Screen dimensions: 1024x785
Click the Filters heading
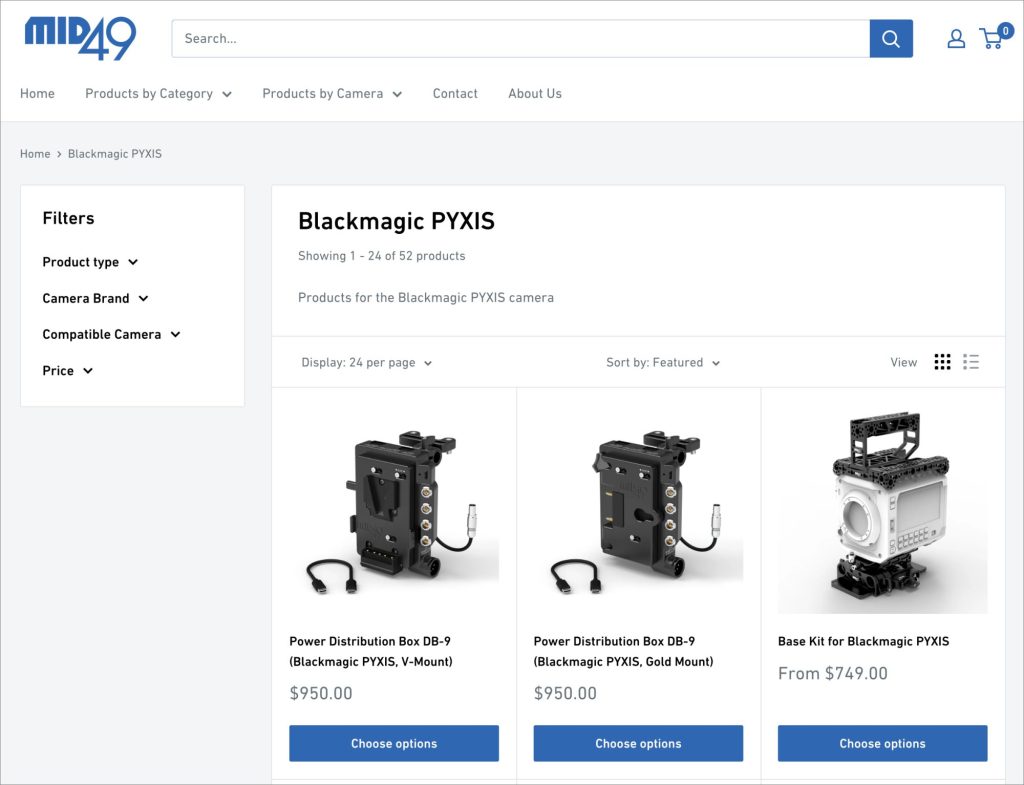[x=68, y=218]
